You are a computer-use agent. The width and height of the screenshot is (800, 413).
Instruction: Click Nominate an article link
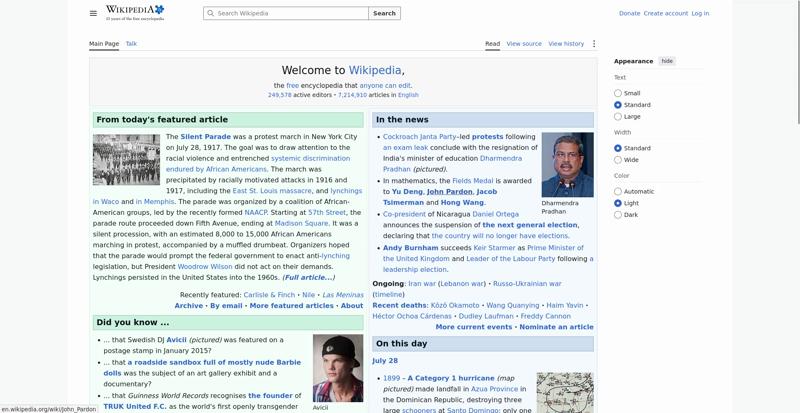(556, 327)
